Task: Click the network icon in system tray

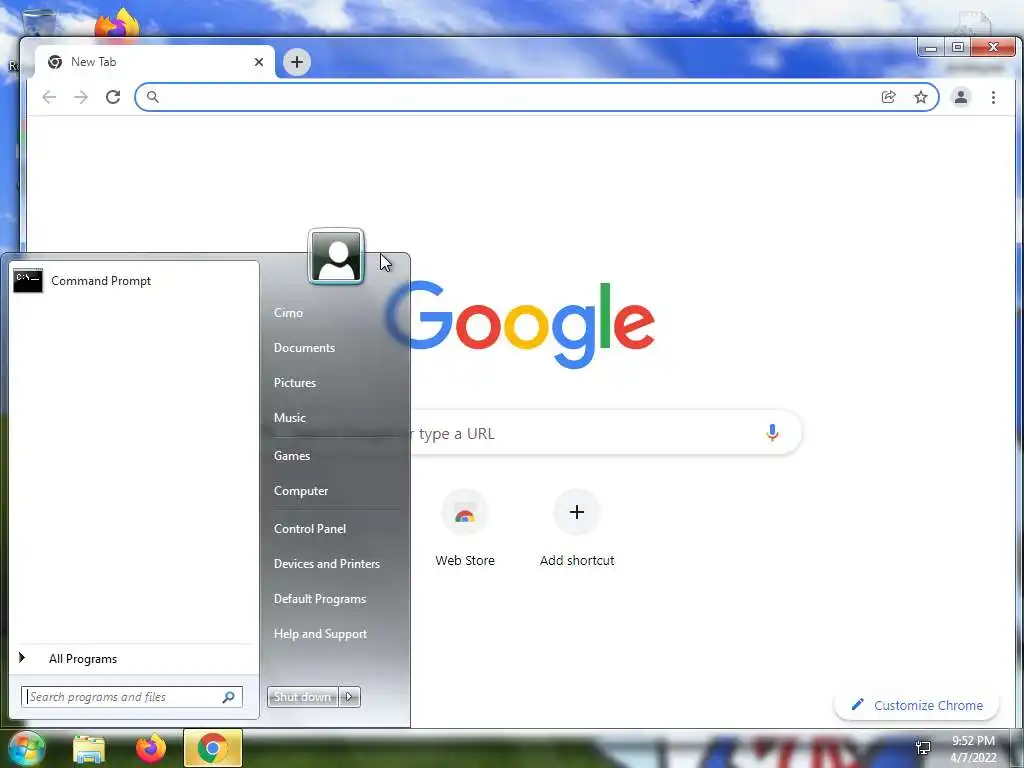Action: coord(923,748)
